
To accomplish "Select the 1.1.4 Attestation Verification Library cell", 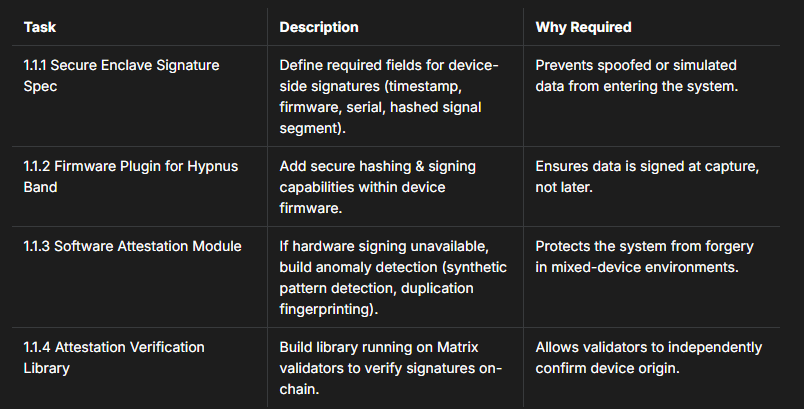I will [114, 357].
